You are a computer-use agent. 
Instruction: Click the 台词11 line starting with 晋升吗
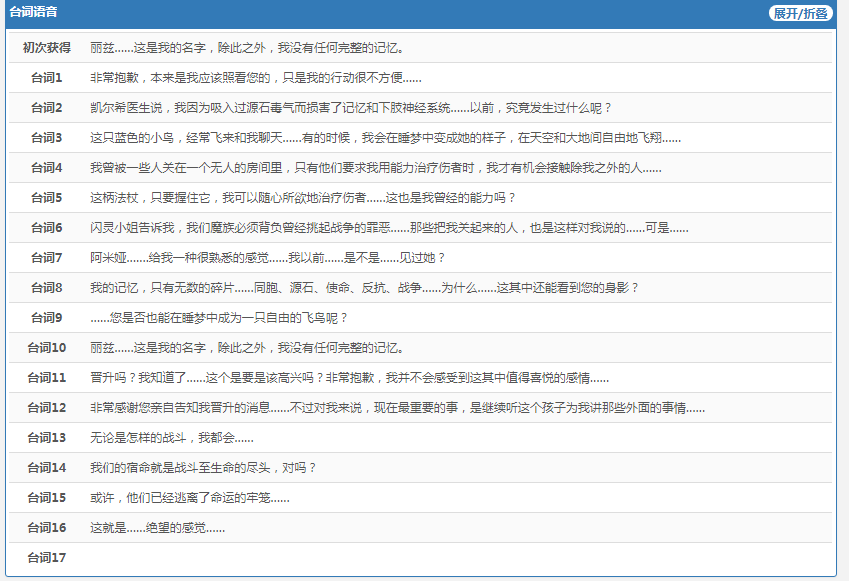(x=349, y=378)
